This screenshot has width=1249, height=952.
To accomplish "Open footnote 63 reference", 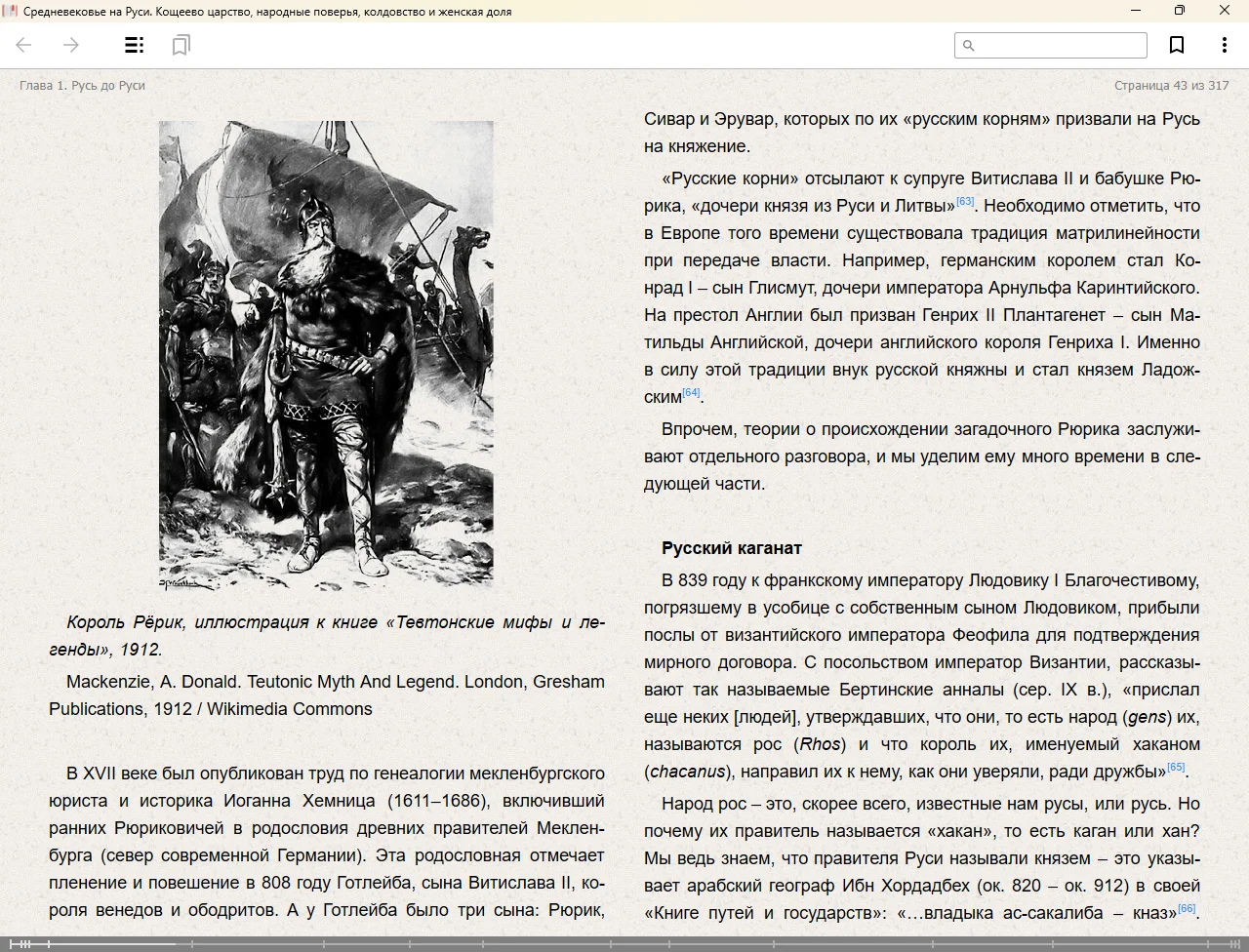I will click(x=965, y=202).
